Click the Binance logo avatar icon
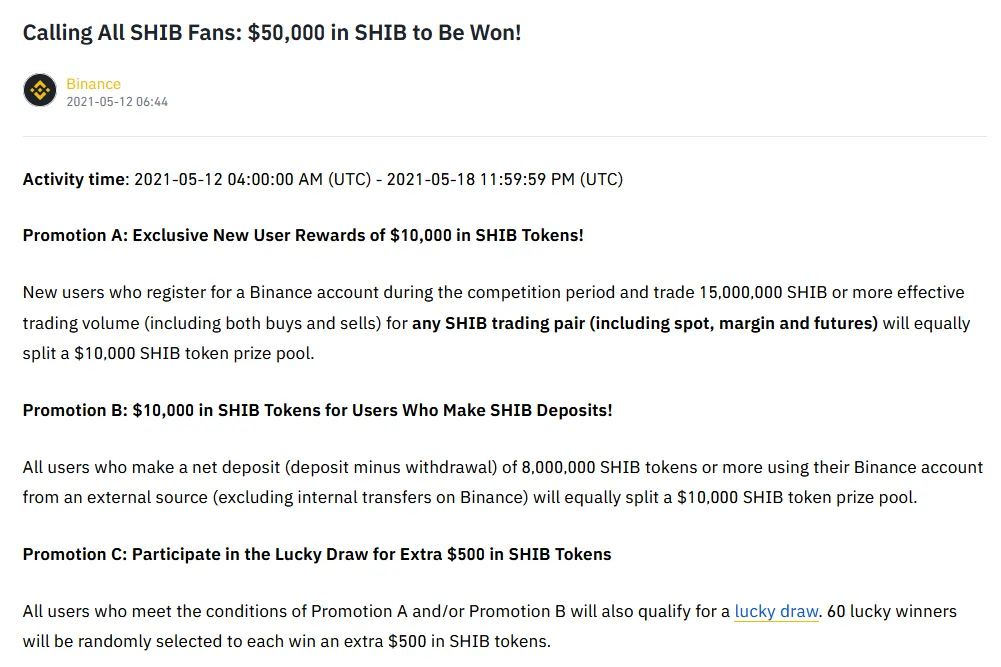Screen dimensions: 1001x667 (40, 90)
